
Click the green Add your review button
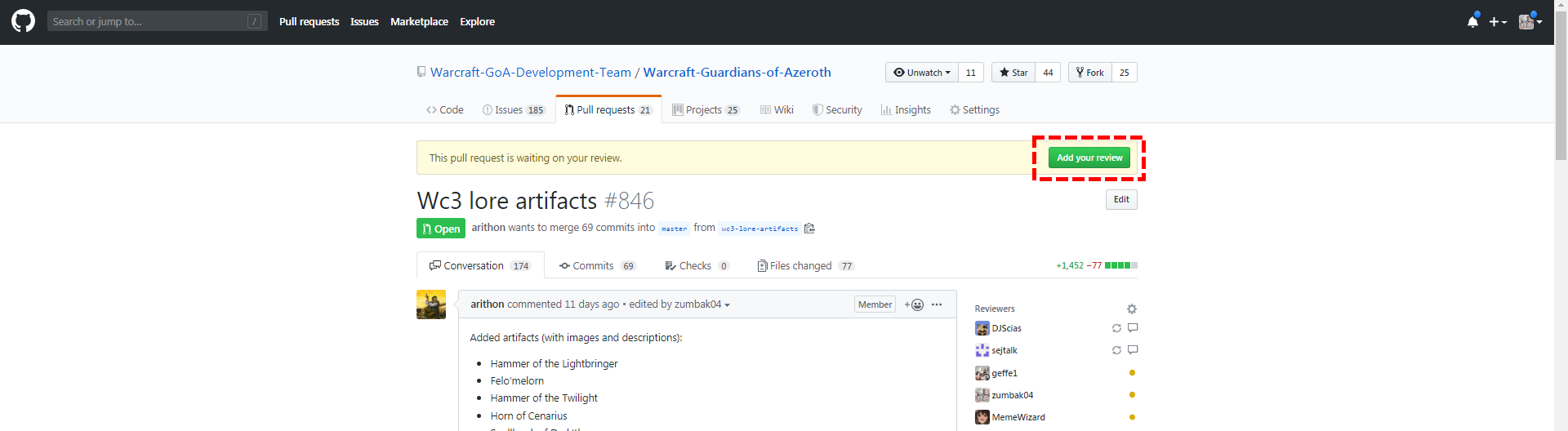coord(1089,158)
